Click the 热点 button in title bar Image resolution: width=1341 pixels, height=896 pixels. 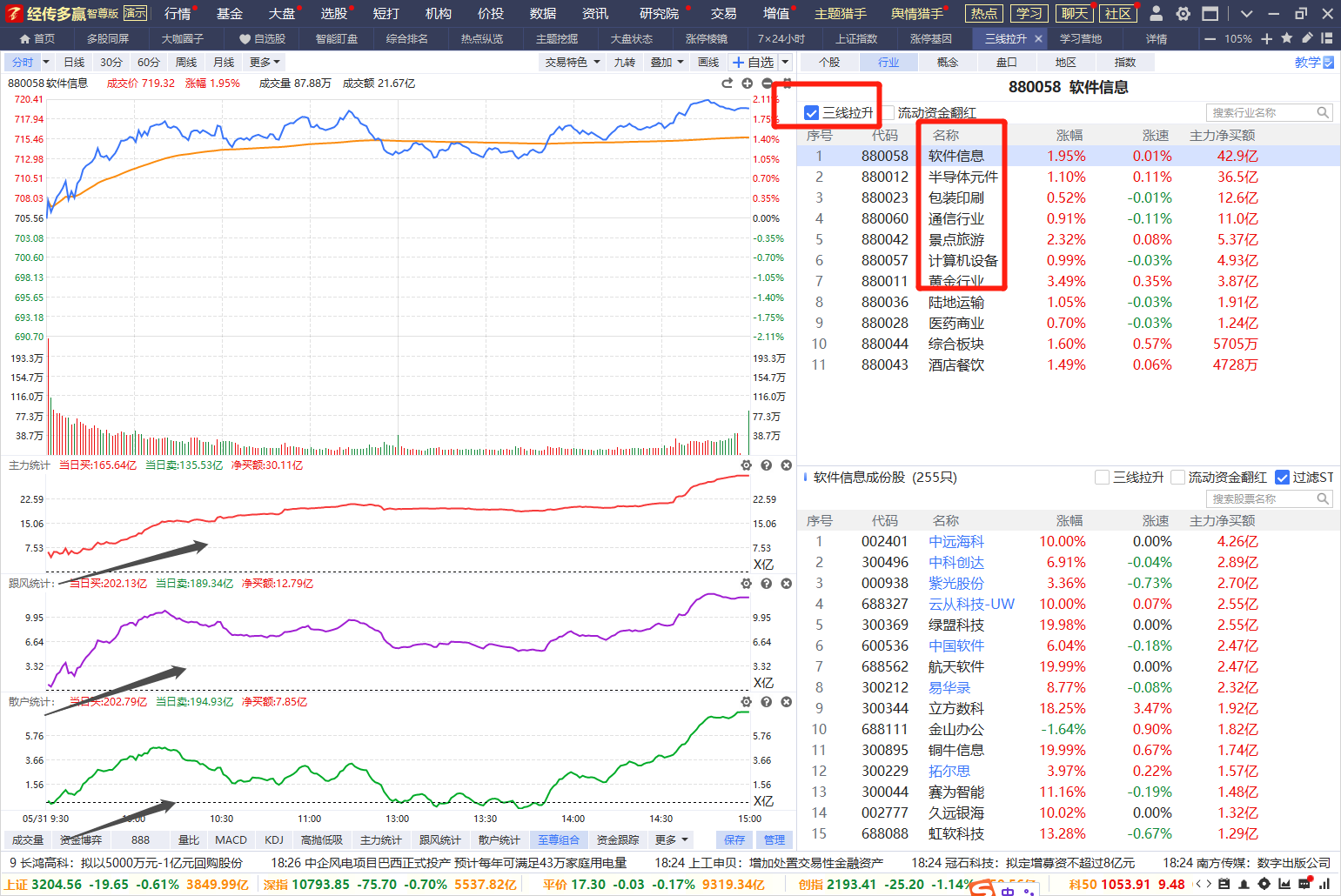coord(984,13)
